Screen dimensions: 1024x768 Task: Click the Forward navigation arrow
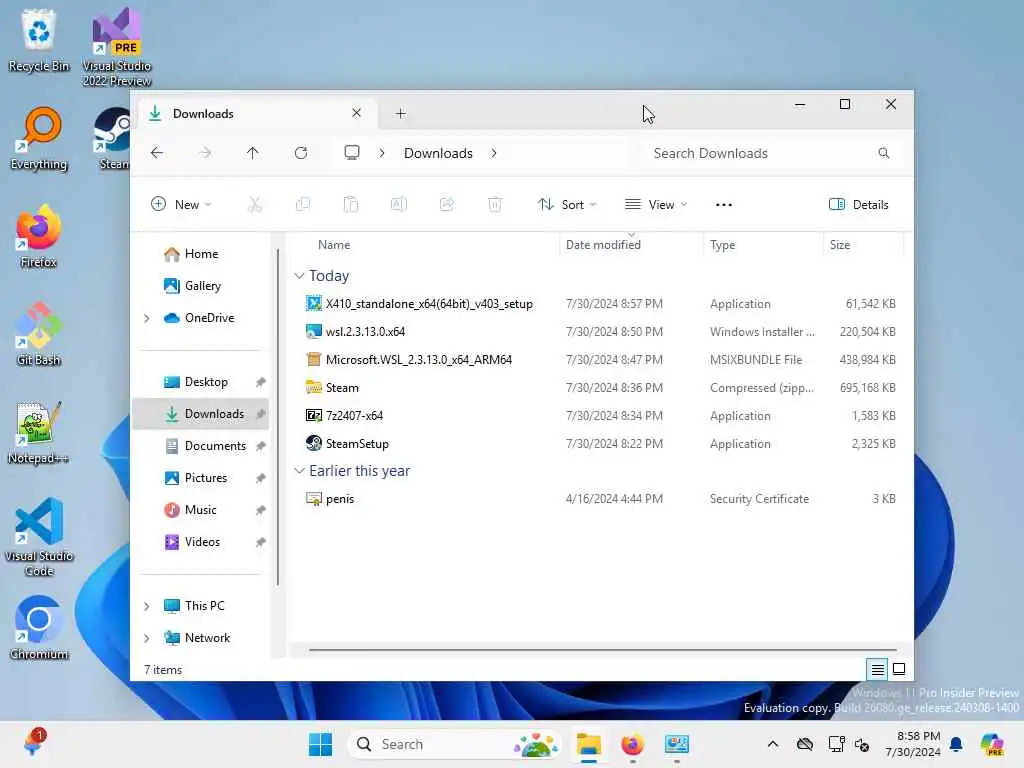pos(205,153)
